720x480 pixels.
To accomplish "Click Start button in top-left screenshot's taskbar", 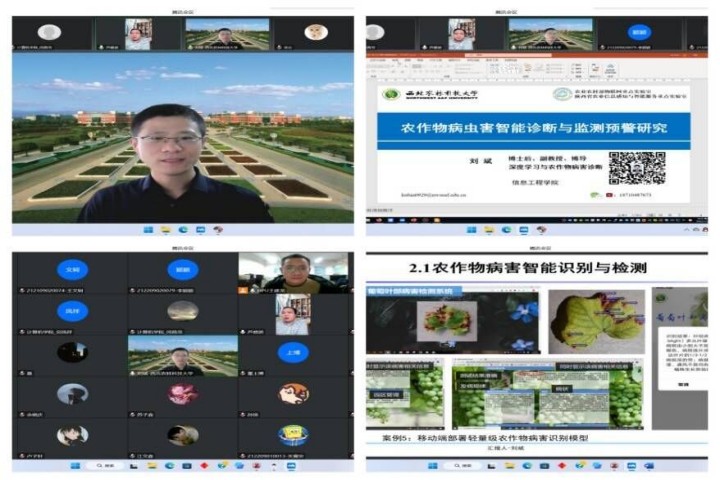I will pyautogui.click(x=149, y=229).
